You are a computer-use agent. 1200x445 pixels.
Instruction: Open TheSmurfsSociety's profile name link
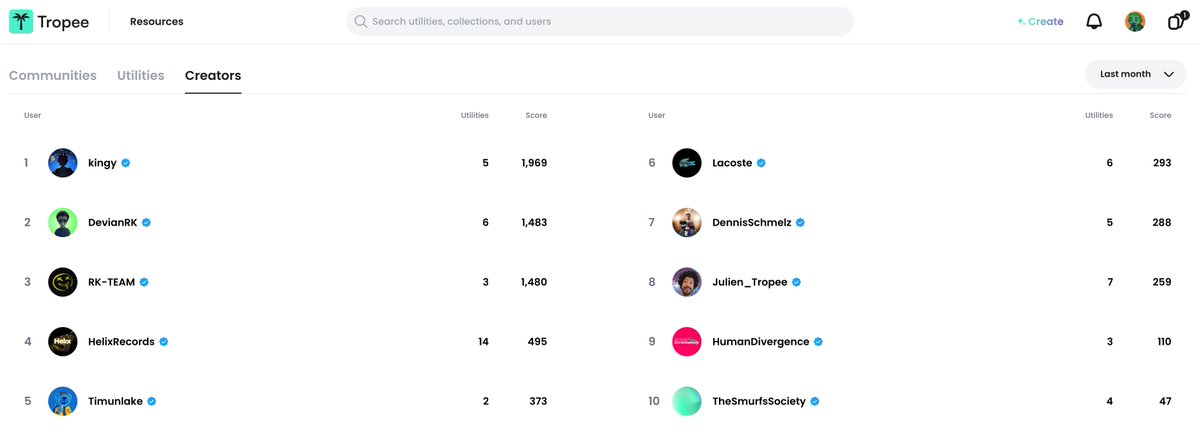pyautogui.click(x=758, y=401)
